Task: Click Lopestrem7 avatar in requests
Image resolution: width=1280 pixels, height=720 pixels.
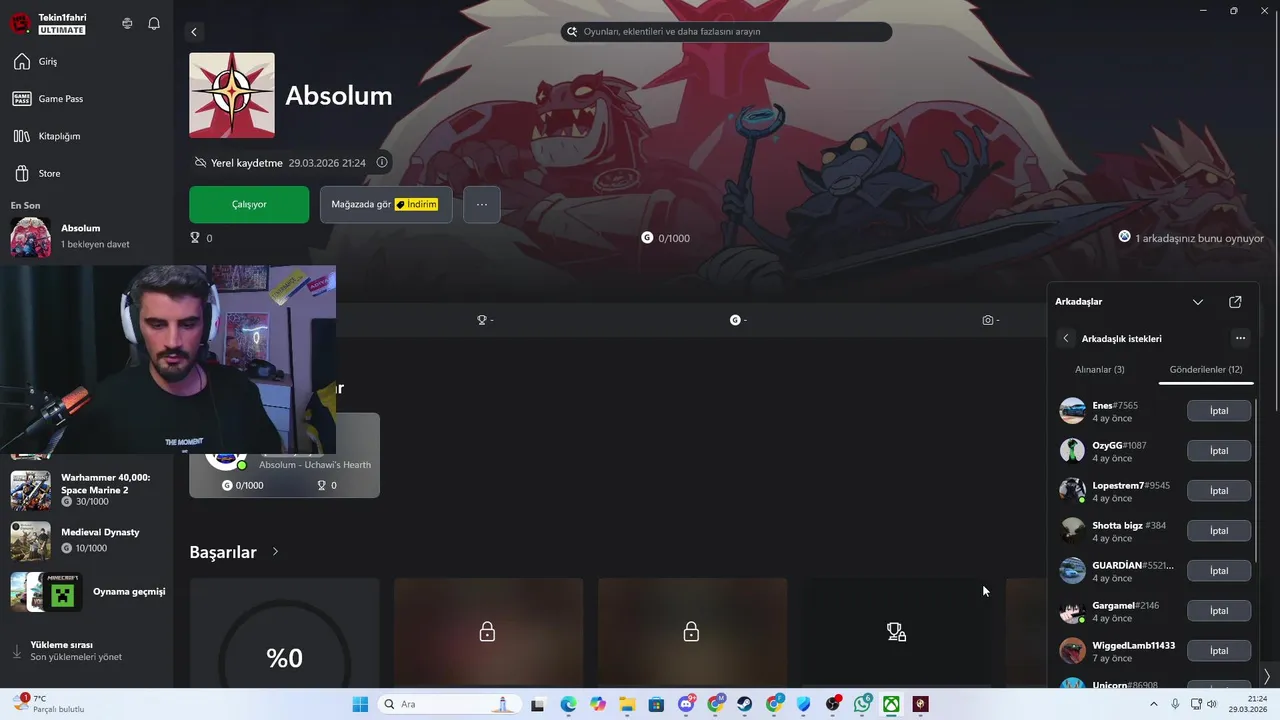Action: click(1072, 491)
